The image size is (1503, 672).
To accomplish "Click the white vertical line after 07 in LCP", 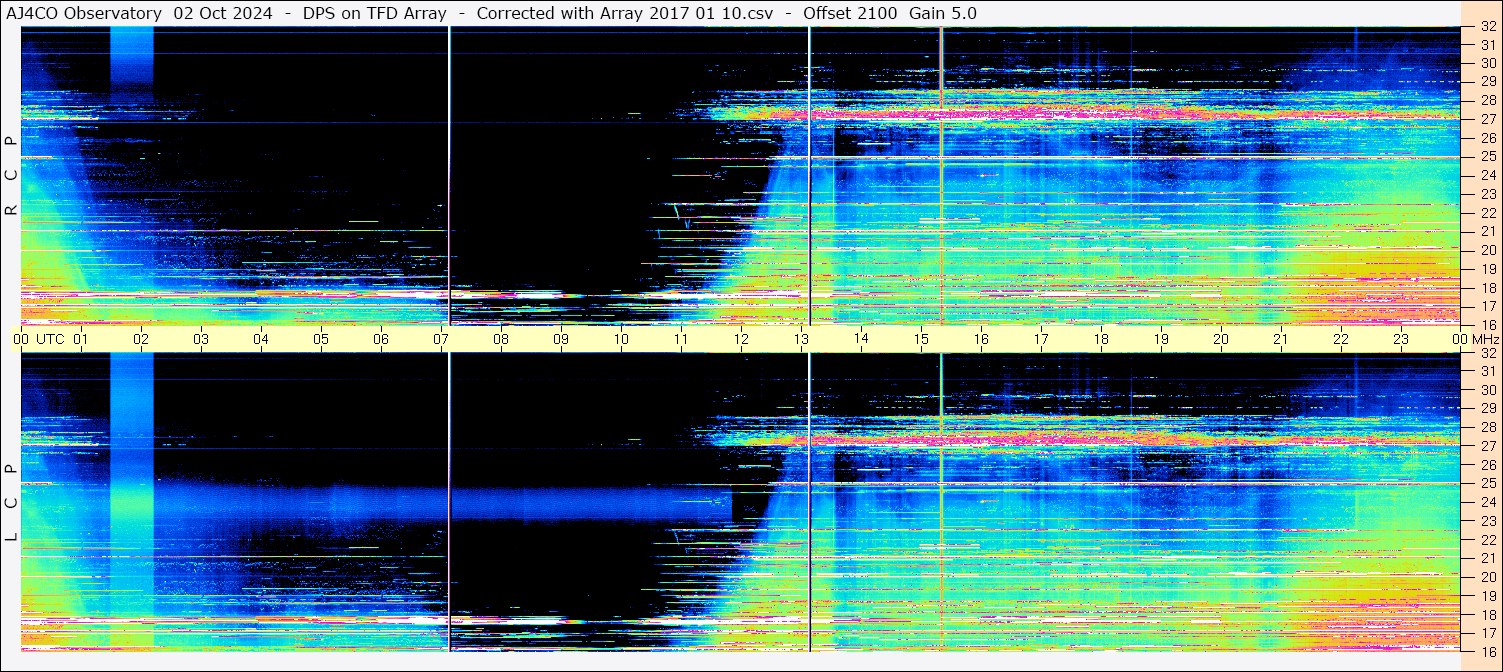I will (x=450, y=502).
